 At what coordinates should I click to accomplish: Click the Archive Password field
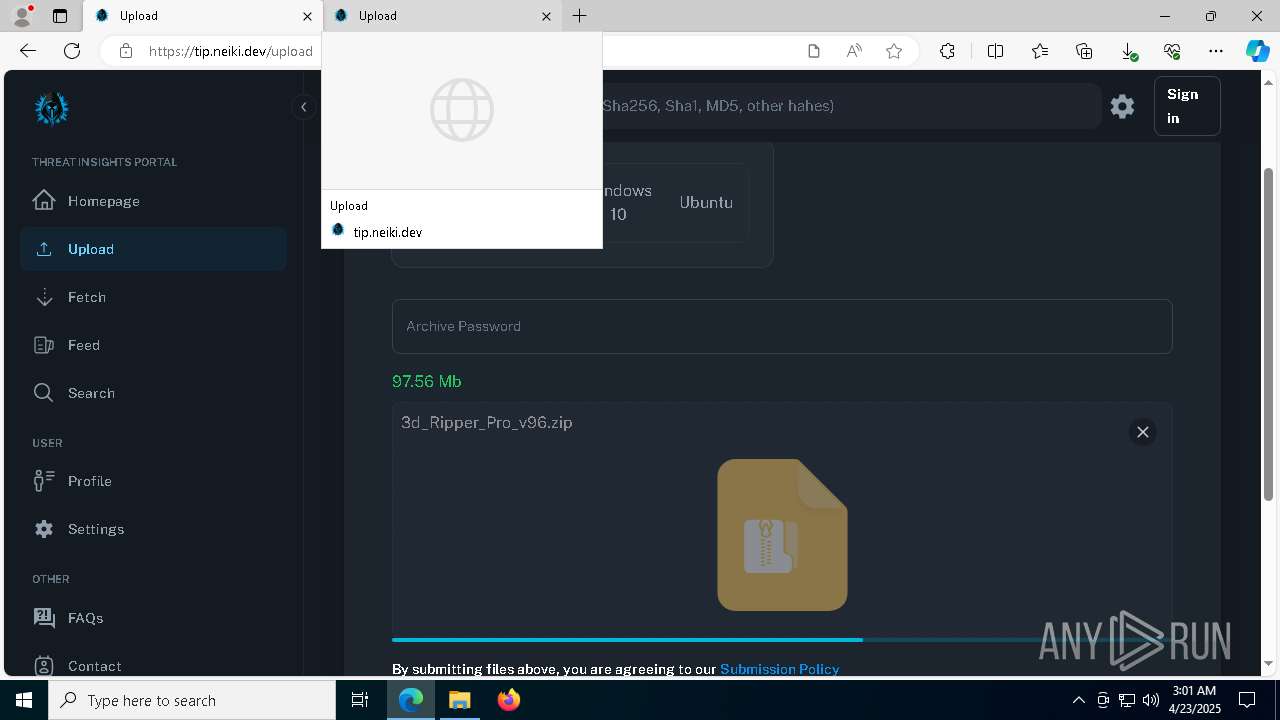tap(782, 326)
